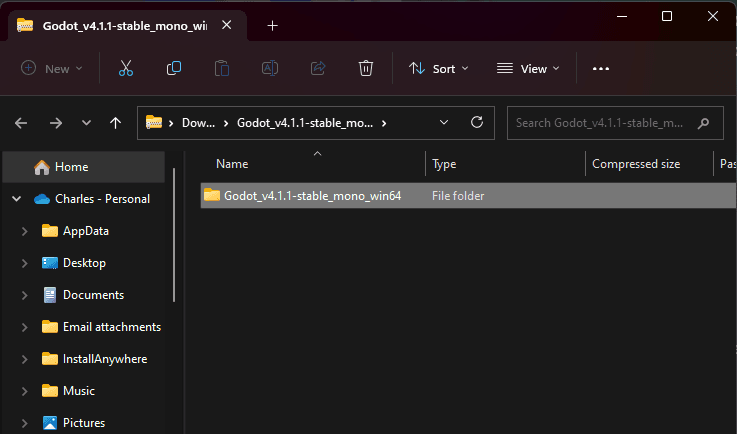Add a new File Explorer tab
Viewport: 737px width, 434px height.
pos(272,25)
